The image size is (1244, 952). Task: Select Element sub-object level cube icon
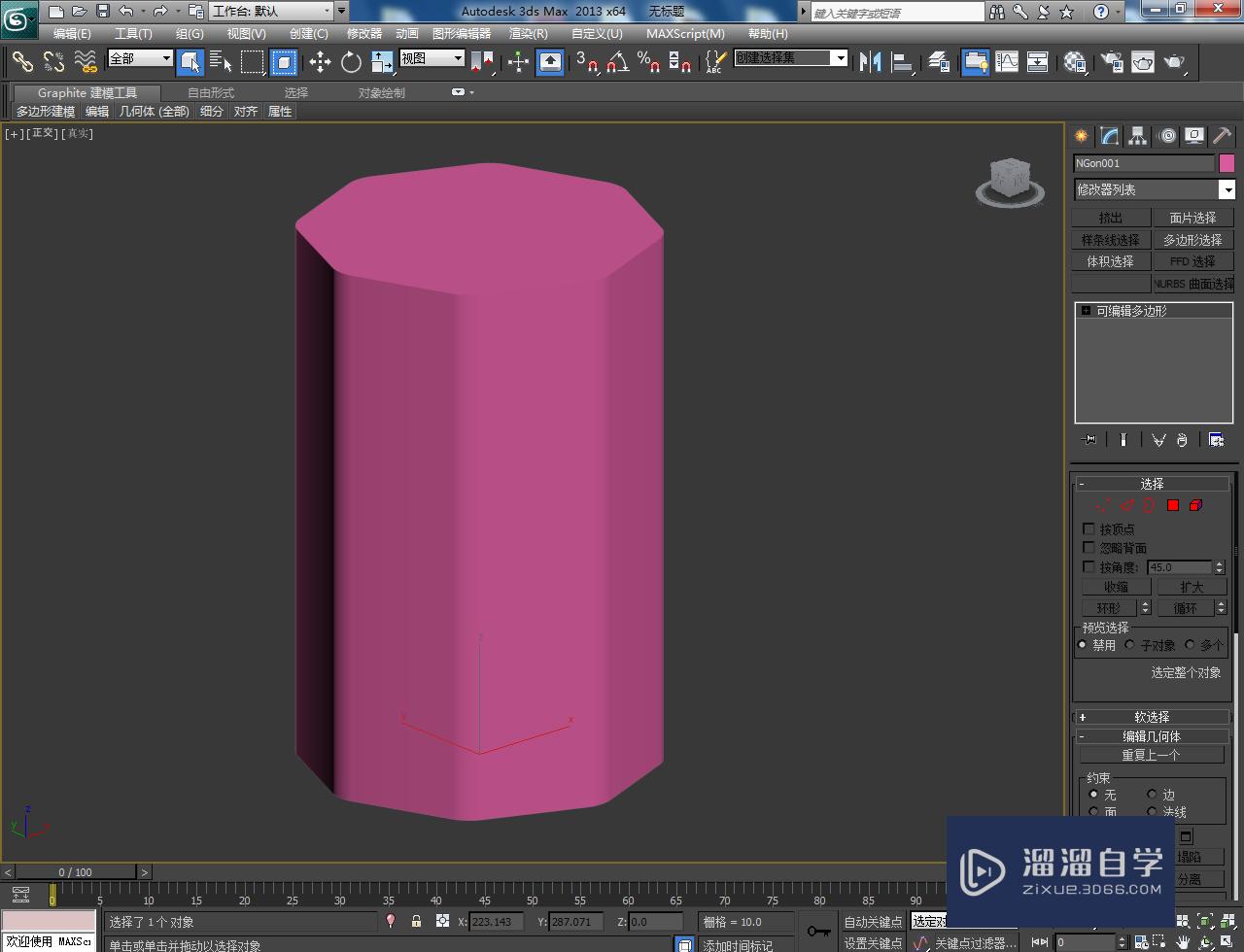coord(1196,505)
